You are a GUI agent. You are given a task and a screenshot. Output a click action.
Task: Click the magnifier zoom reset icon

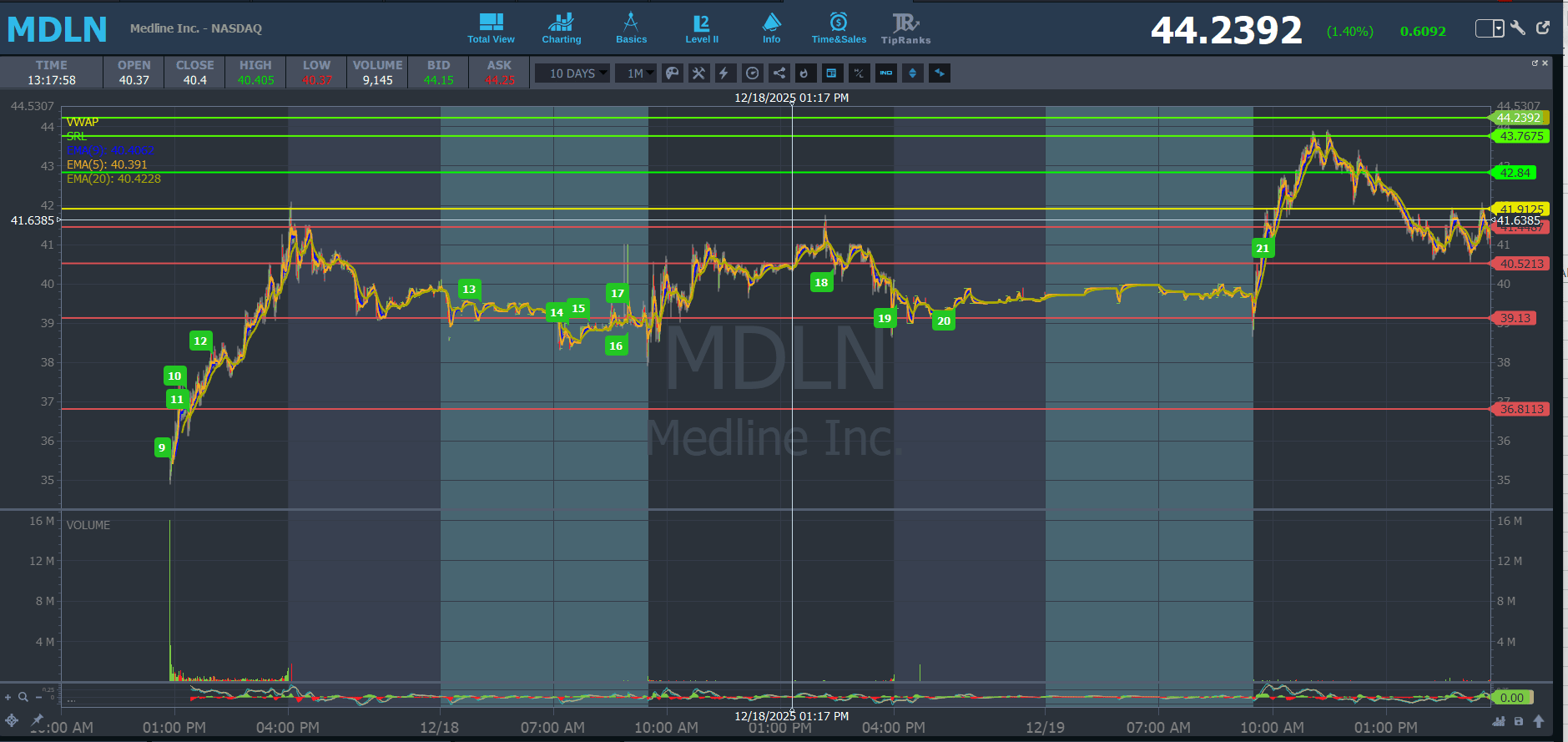(23, 697)
